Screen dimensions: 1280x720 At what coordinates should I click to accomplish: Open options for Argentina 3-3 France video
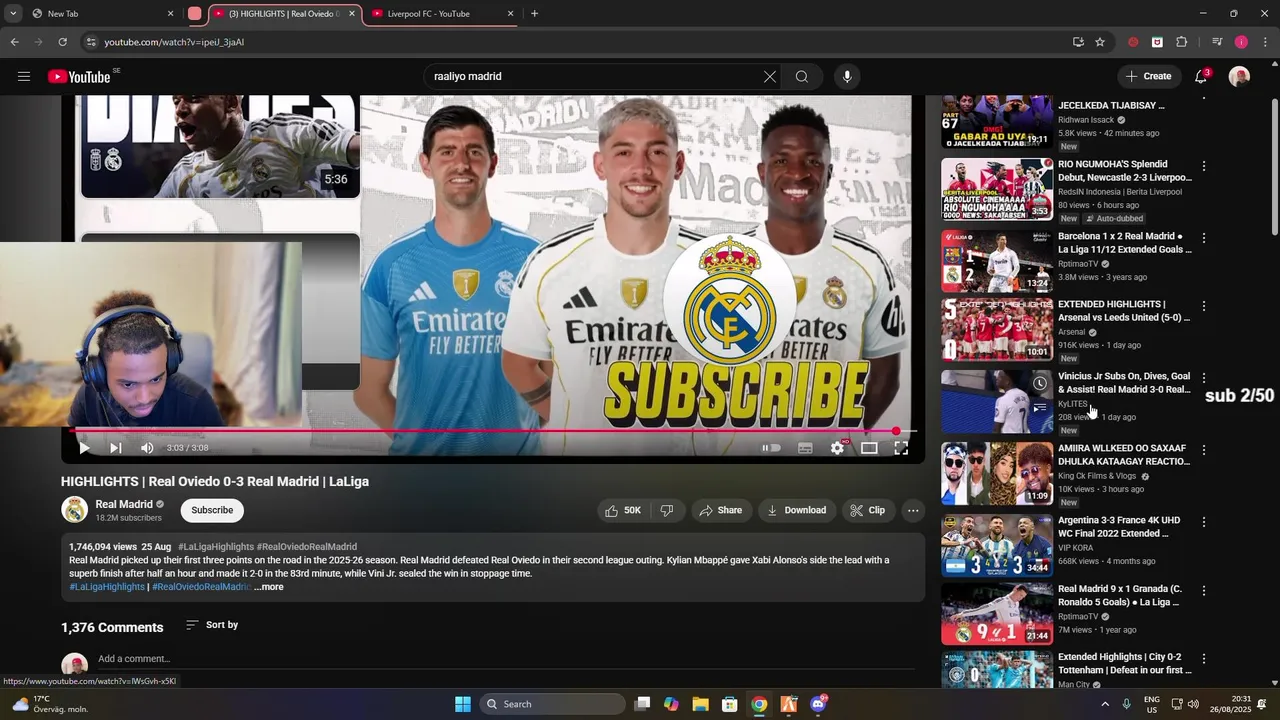point(1204,522)
